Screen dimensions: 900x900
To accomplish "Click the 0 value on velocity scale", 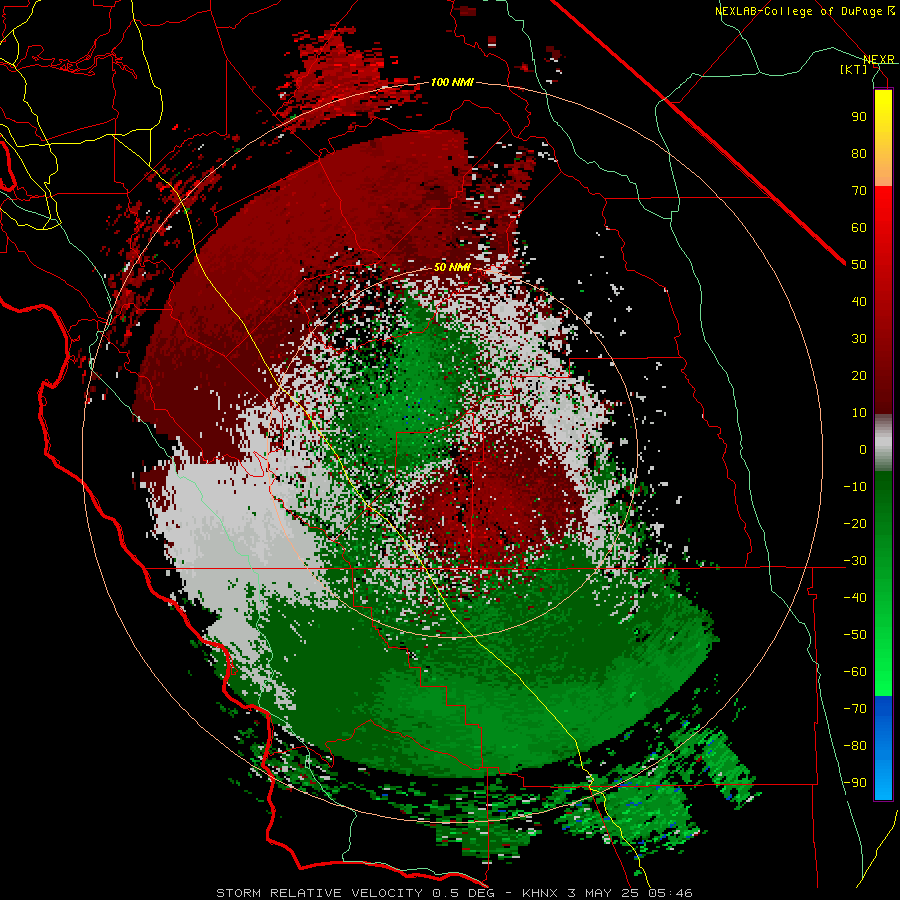I will point(863,449).
